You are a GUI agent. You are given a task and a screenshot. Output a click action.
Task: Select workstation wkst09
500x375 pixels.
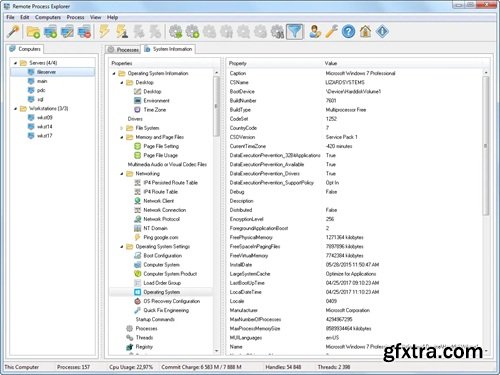click(x=44, y=118)
